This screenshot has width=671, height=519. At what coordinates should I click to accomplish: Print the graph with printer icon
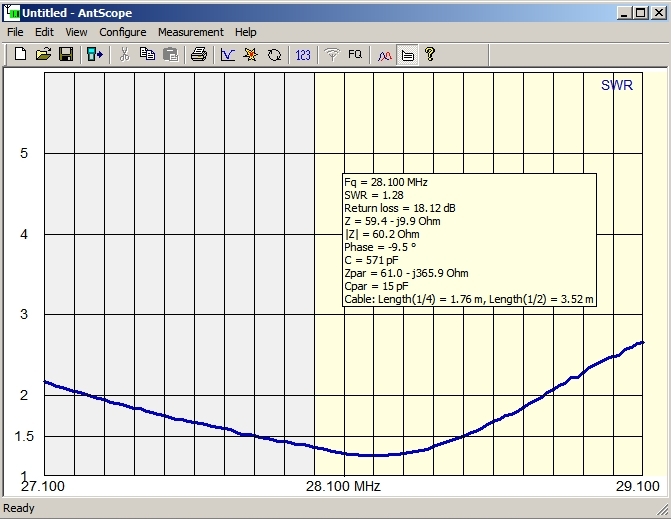(199, 54)
